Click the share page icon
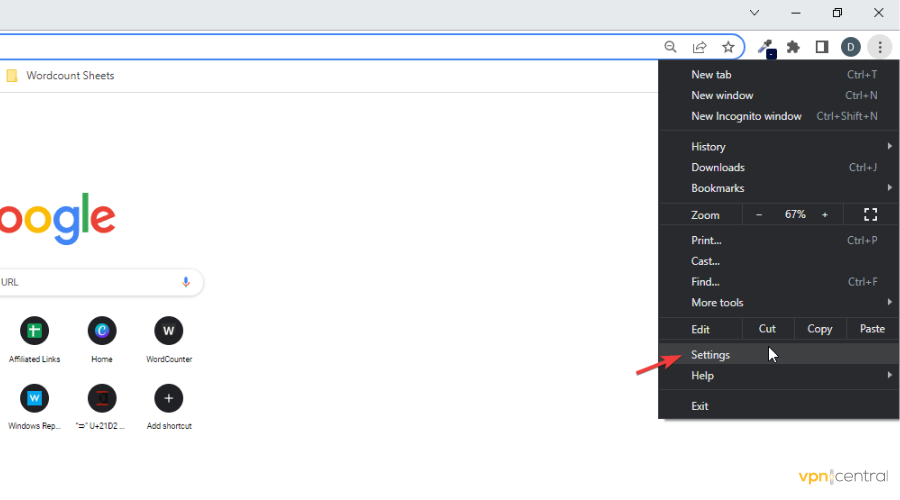Viewport: 900px width, 500px height. pyautogui.click(x=699, y=47)
